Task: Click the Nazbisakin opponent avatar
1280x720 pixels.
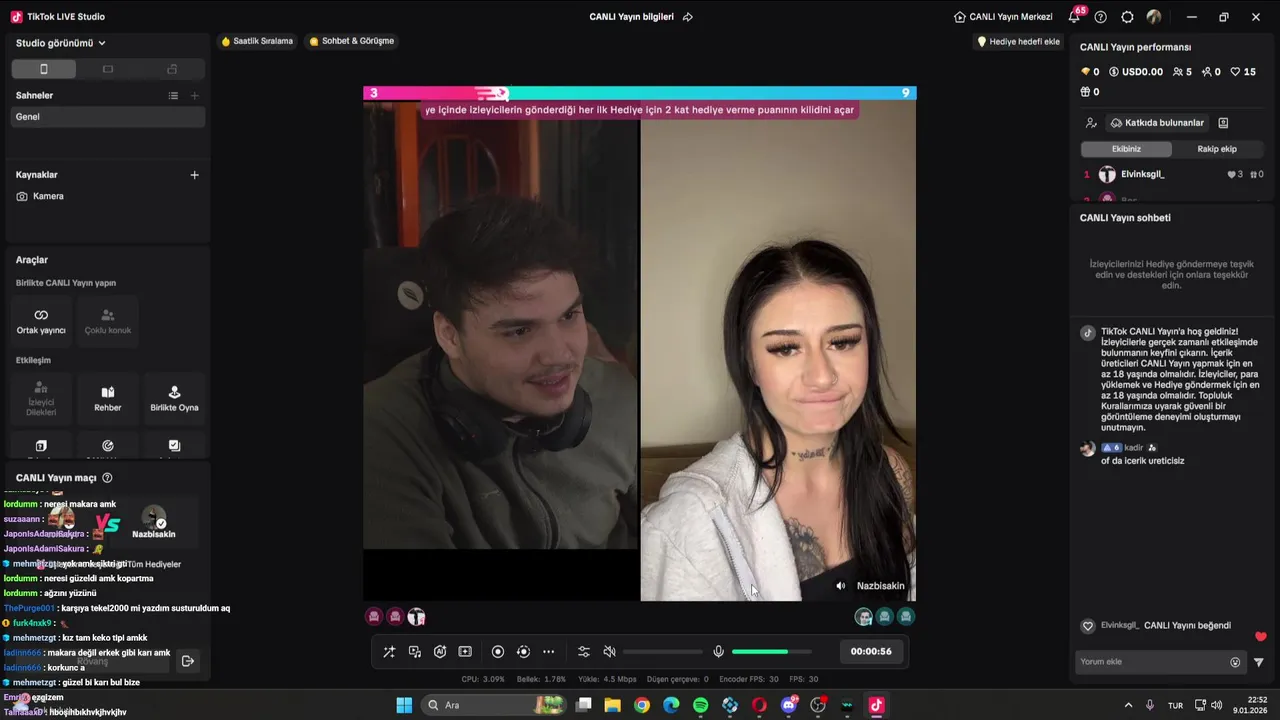Action: coord(154,517)
